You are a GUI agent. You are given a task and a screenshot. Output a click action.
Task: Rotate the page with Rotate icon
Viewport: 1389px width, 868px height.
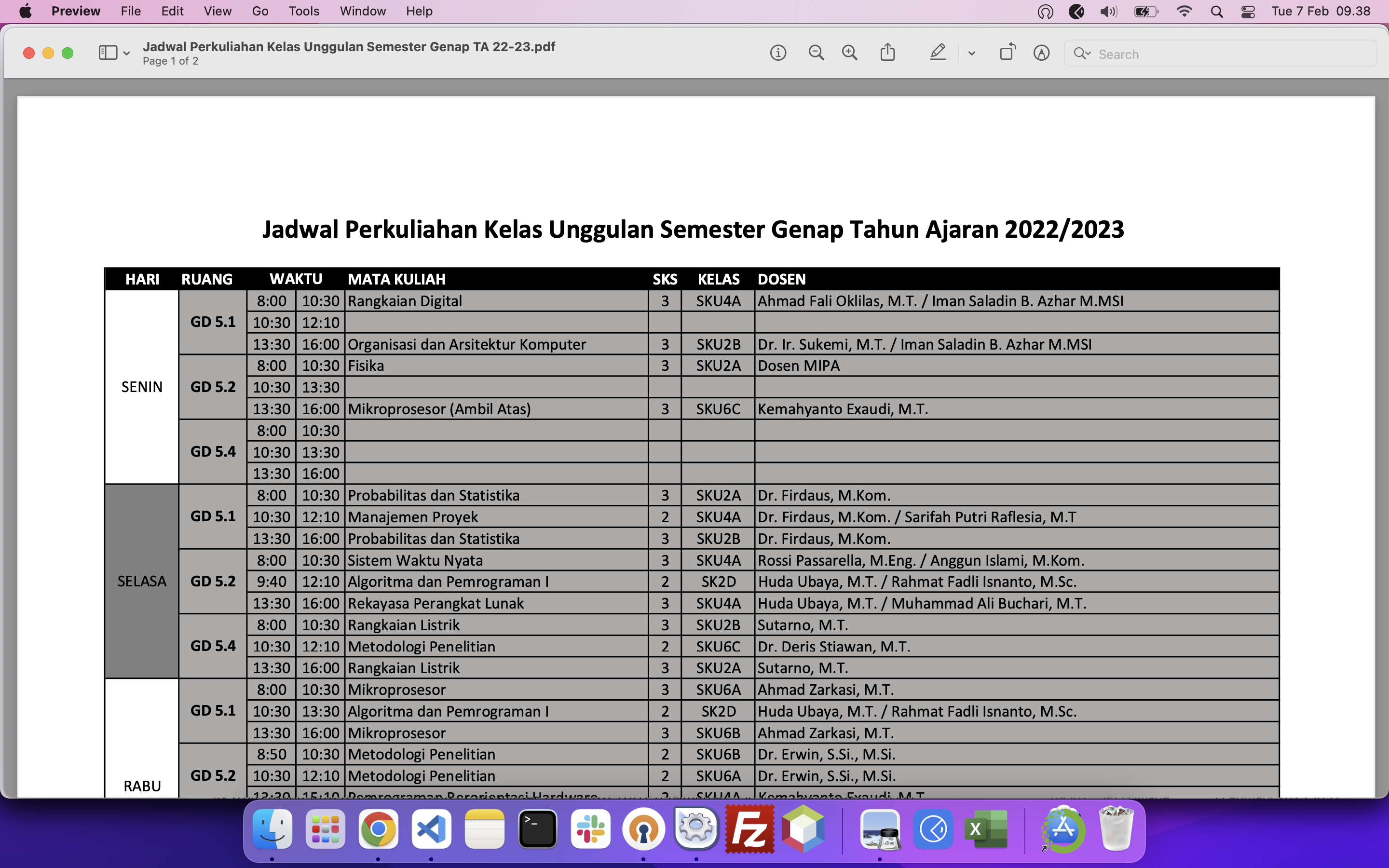[1008, 52]
